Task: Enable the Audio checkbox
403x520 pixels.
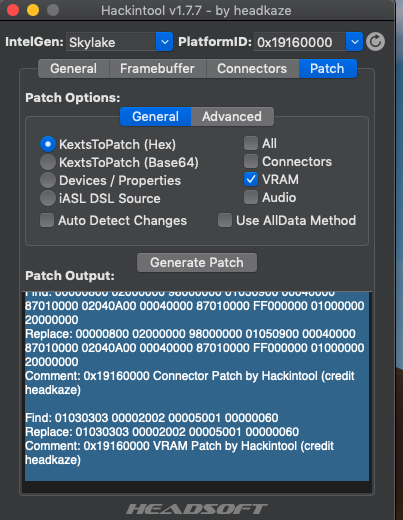Action: [251, 197]
